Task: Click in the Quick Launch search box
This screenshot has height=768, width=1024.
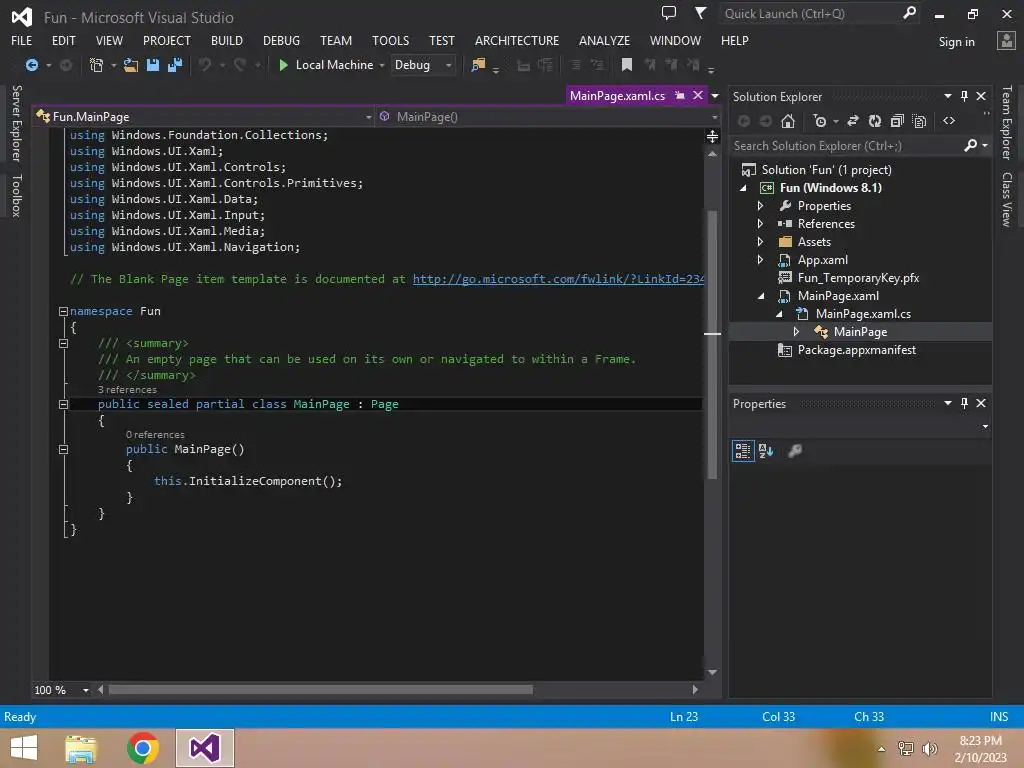Action: pos(810,13)
